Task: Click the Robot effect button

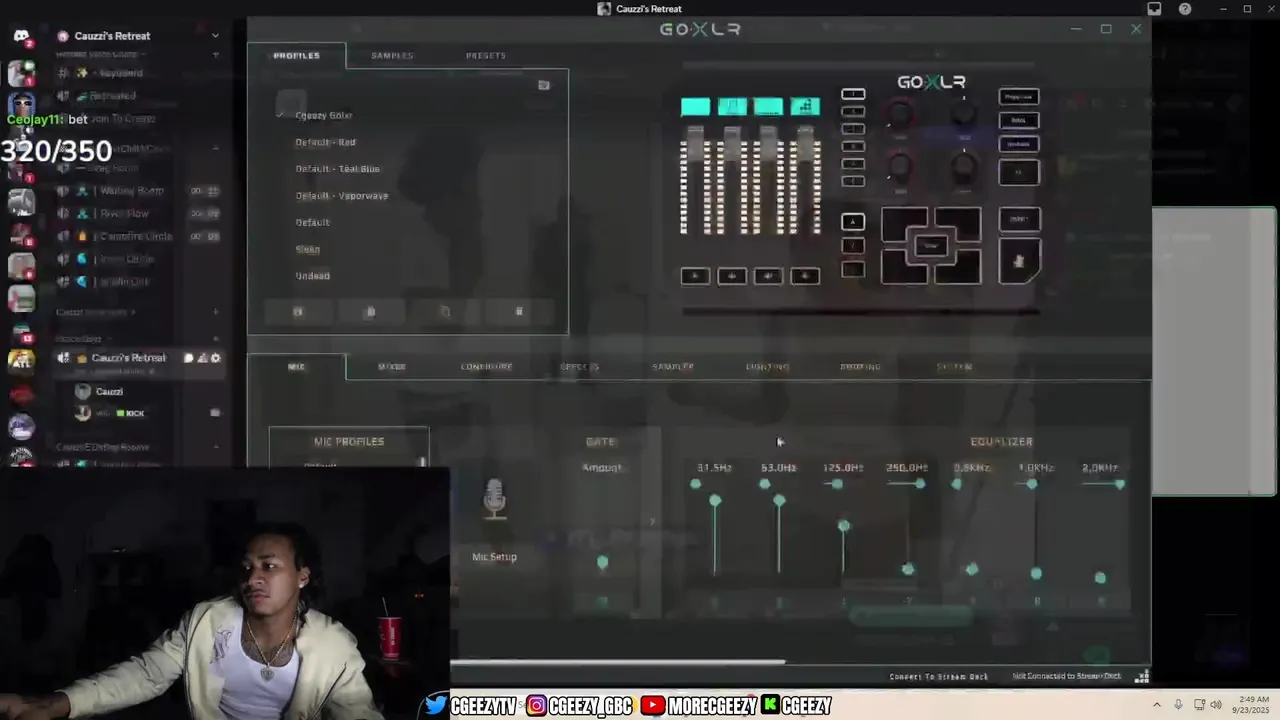Action: (1019, 120)
